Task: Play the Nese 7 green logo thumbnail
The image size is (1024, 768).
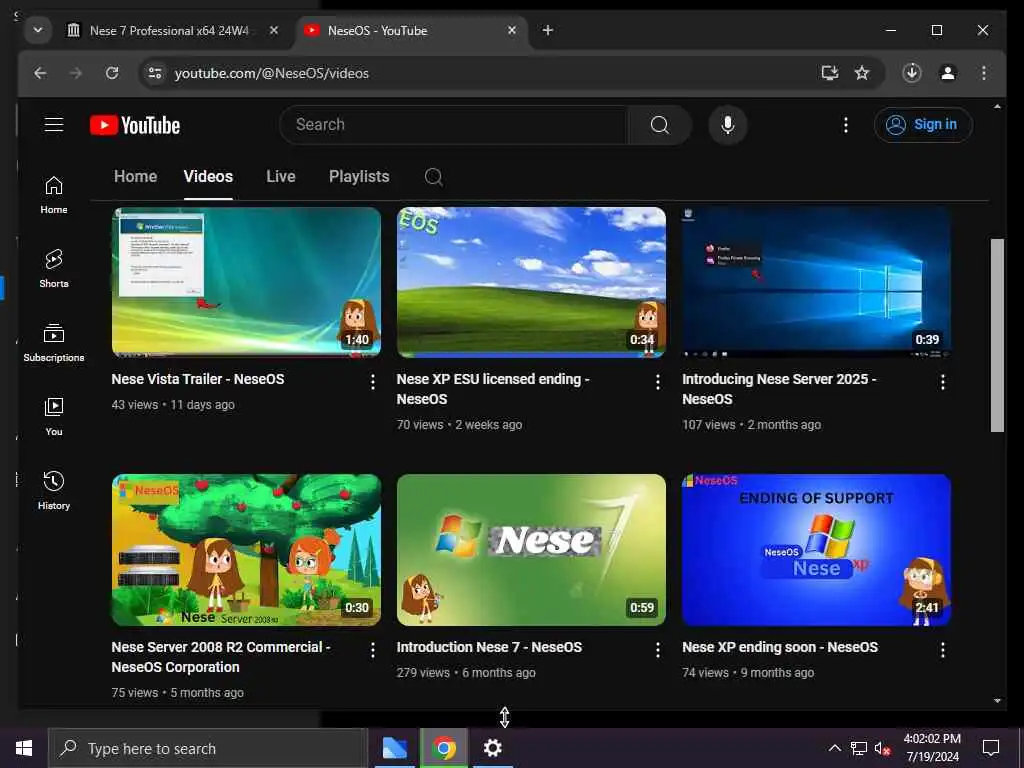Action: click(531, 550)
